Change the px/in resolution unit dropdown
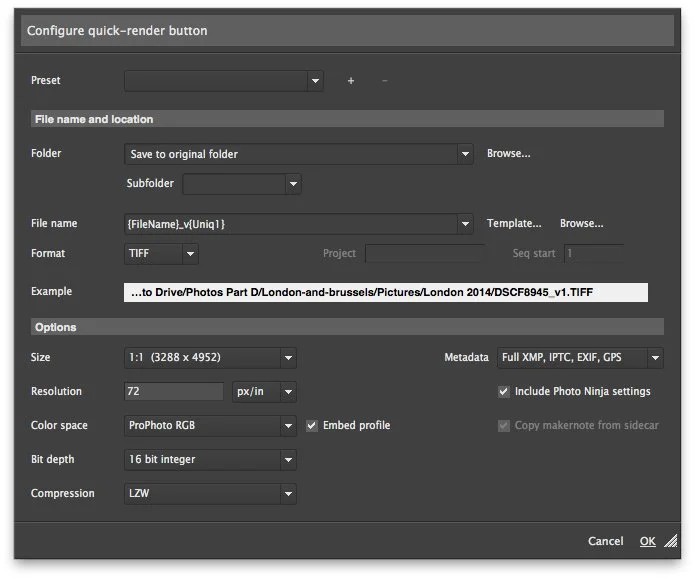Image resolution: width=695 pixels, height=579 pixels. tap(264, 392)
